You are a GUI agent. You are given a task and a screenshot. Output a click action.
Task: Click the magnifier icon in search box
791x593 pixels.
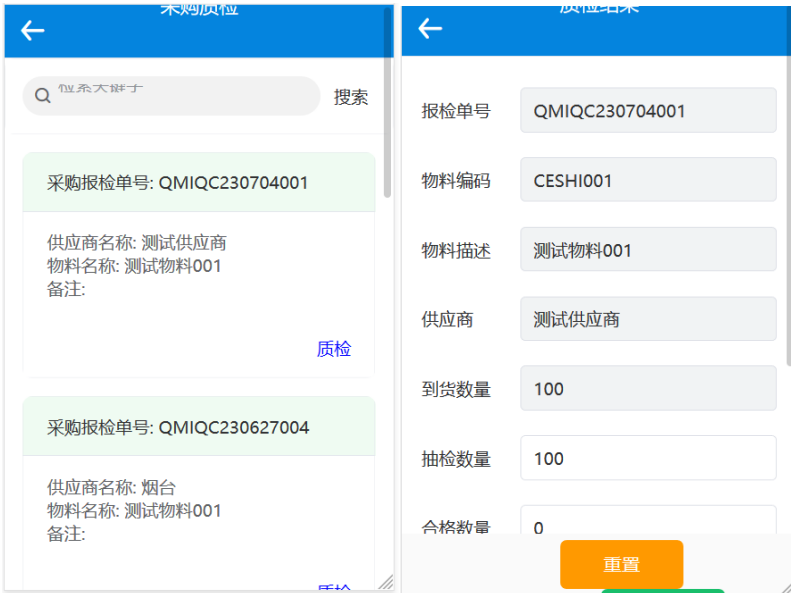[x=43, y=96]
